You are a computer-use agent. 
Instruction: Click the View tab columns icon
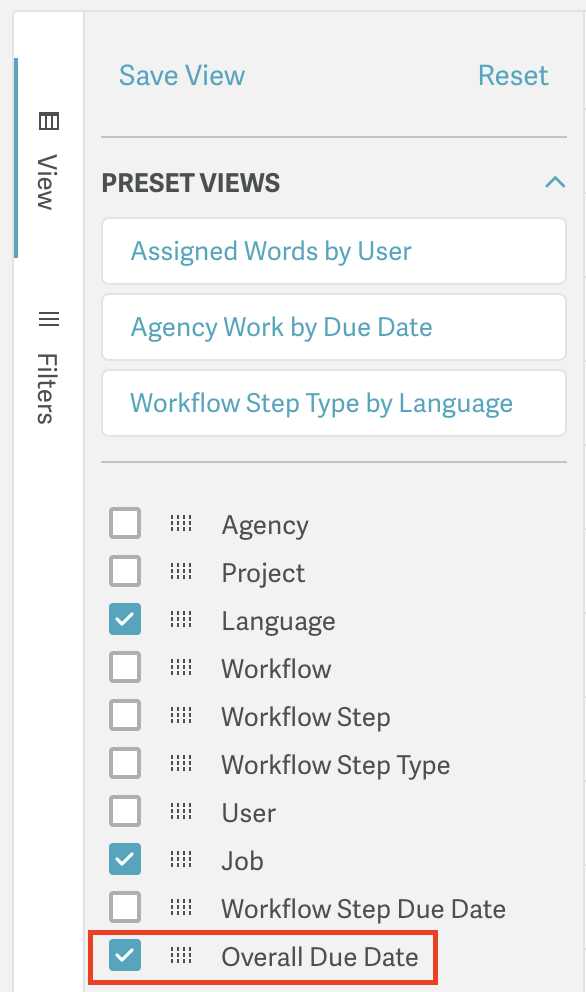click(49, 121)
